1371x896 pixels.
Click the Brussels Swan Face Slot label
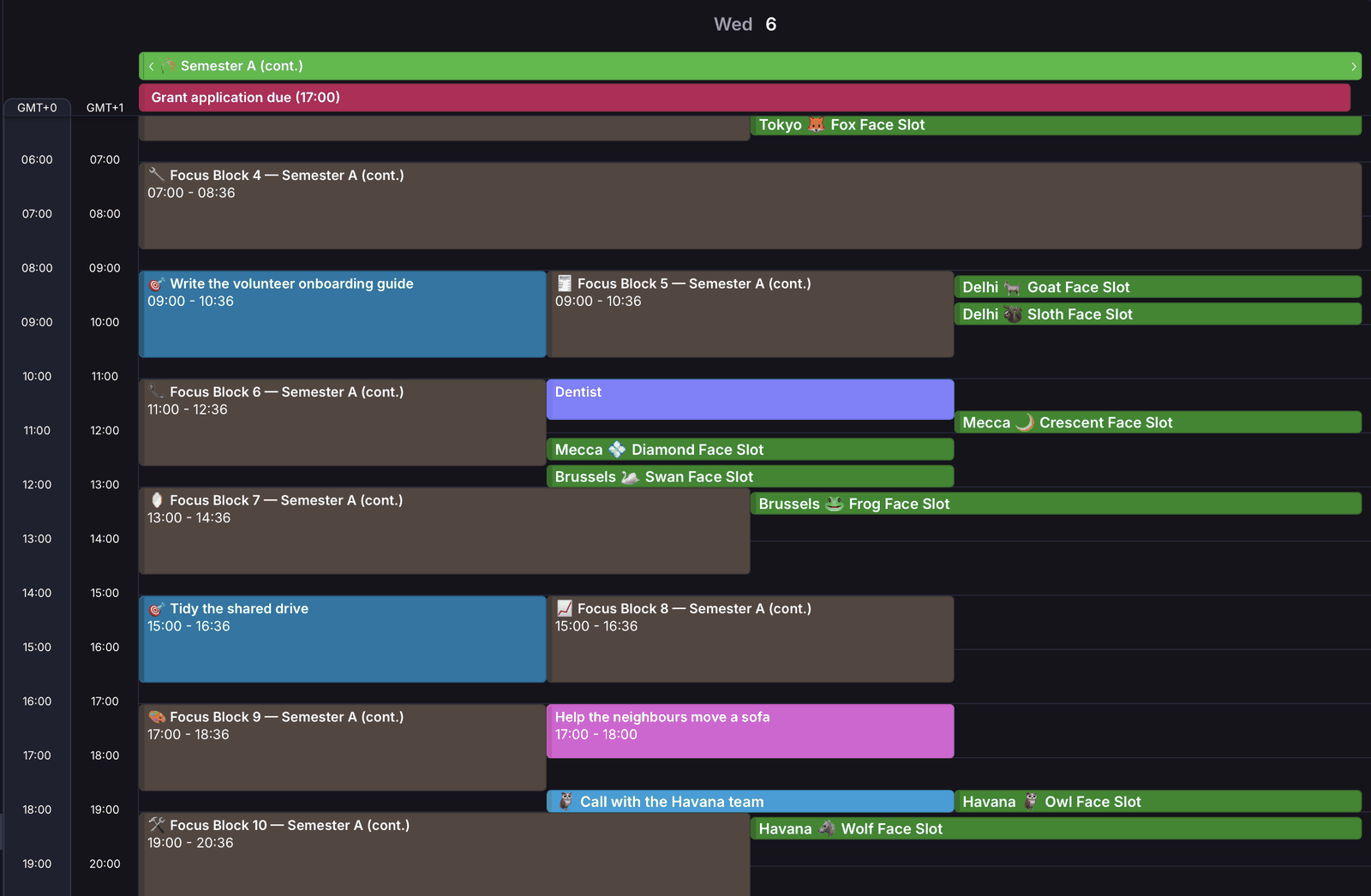pyautogui.click(x=654, y=477)
